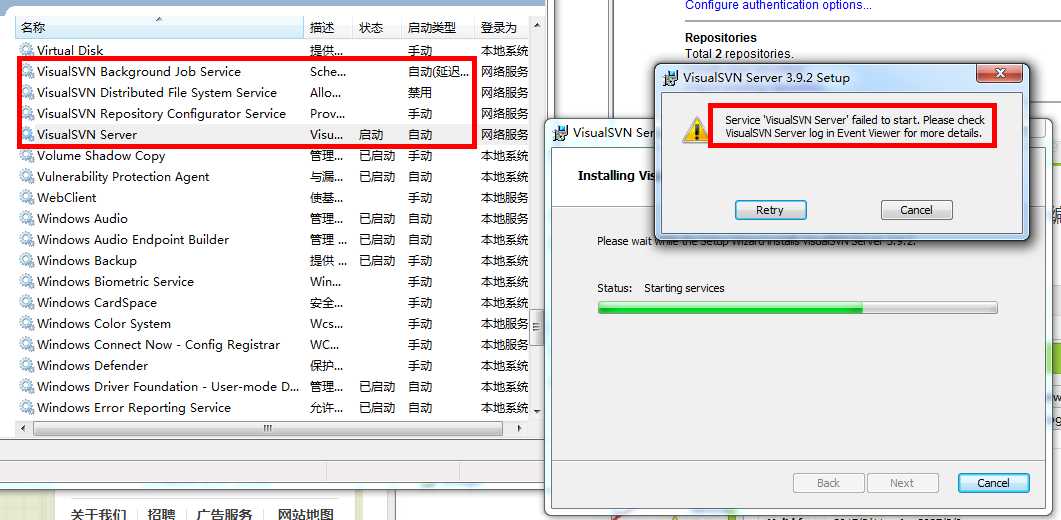Viewport: 1061px width, 520px height.
Task: Click the services list vertical scrollbar thumb
Action: click(x=537, y=328)
